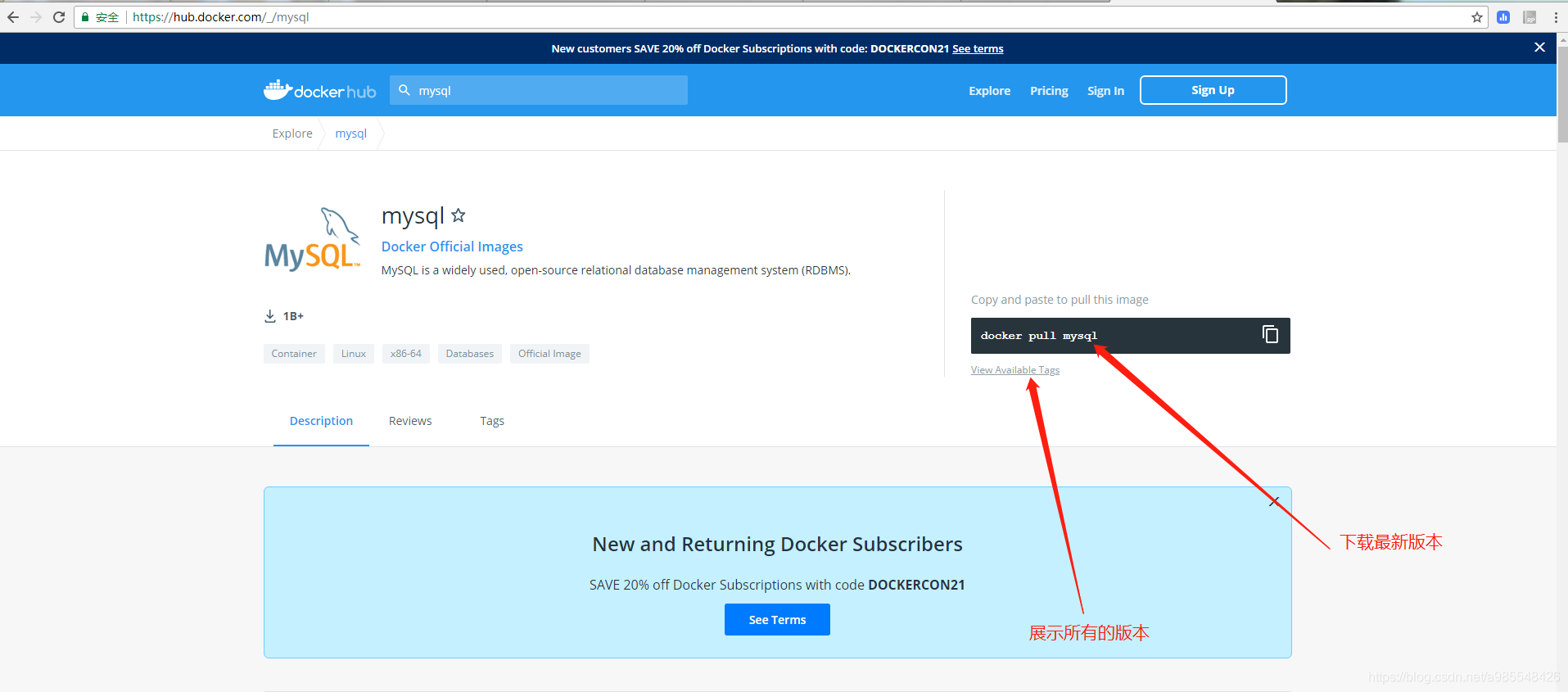Switch to the Reviews tab
The height and width of the screenshot is (692, 1568).
pyautogui.click(x=410, y=421)
